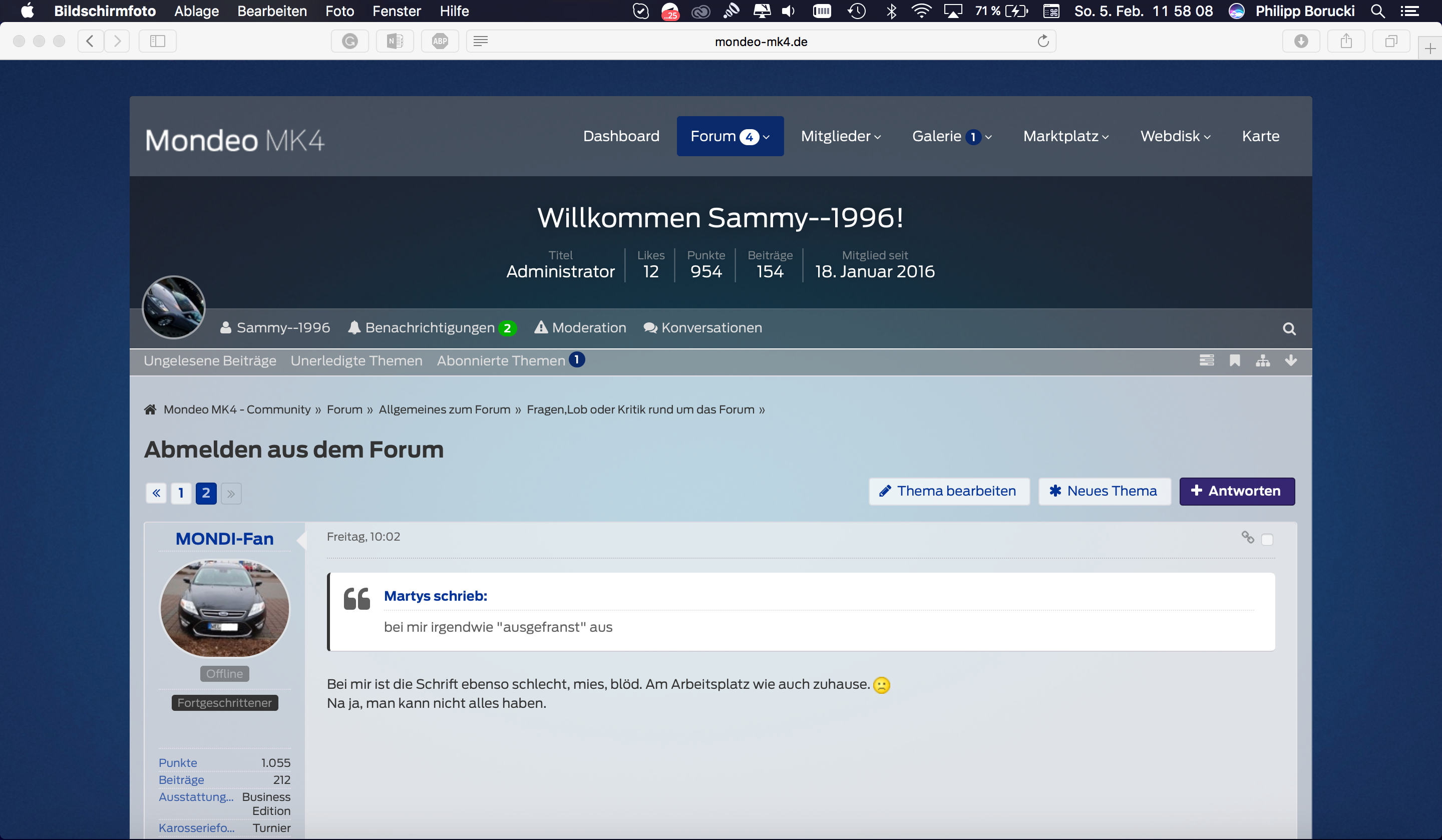Open the Dashboard navigation tab
Viewport: 1442px width, 840px height.
point(621,136)
